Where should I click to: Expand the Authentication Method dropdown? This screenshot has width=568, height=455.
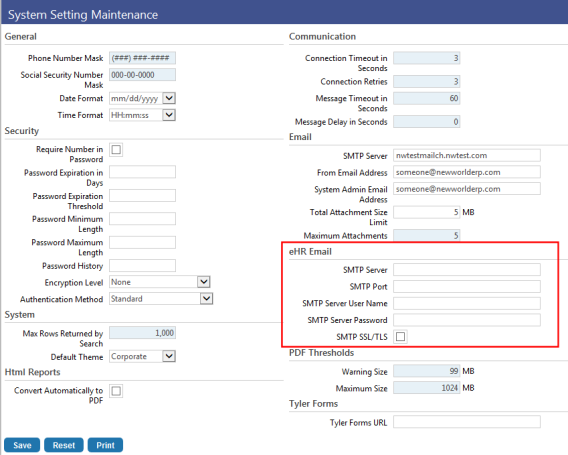(161, 299)
